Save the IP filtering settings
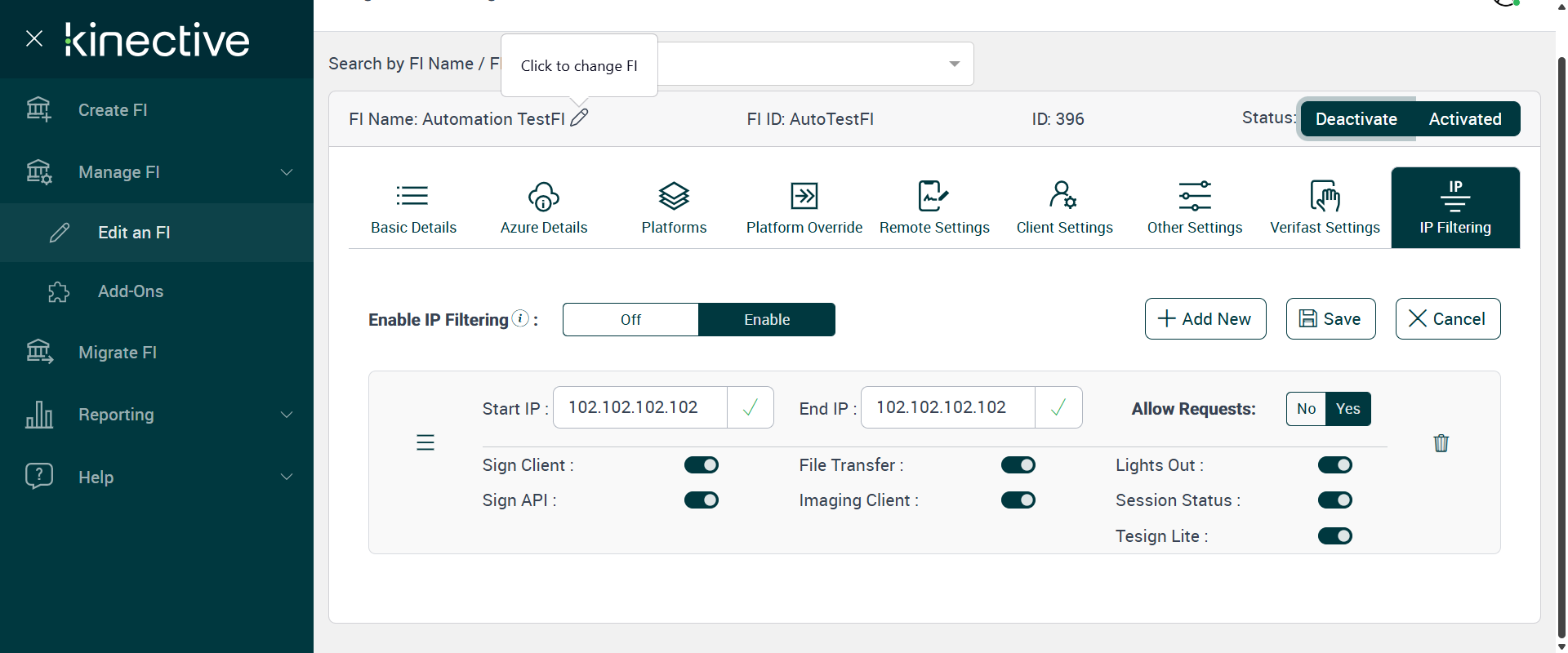The image size is (1568, 653). pyautogui.click(x=1330, y=318)
